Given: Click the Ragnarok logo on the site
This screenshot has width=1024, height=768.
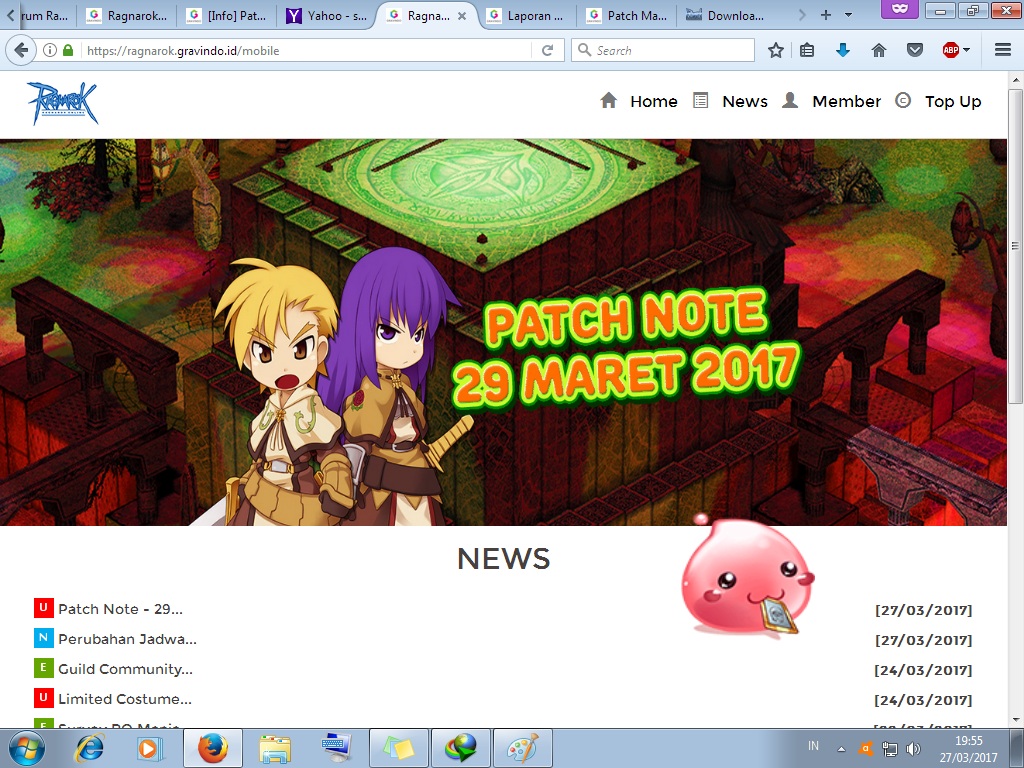Looking at the screenshot, I should pyautogui.click(x=63, y=103).
